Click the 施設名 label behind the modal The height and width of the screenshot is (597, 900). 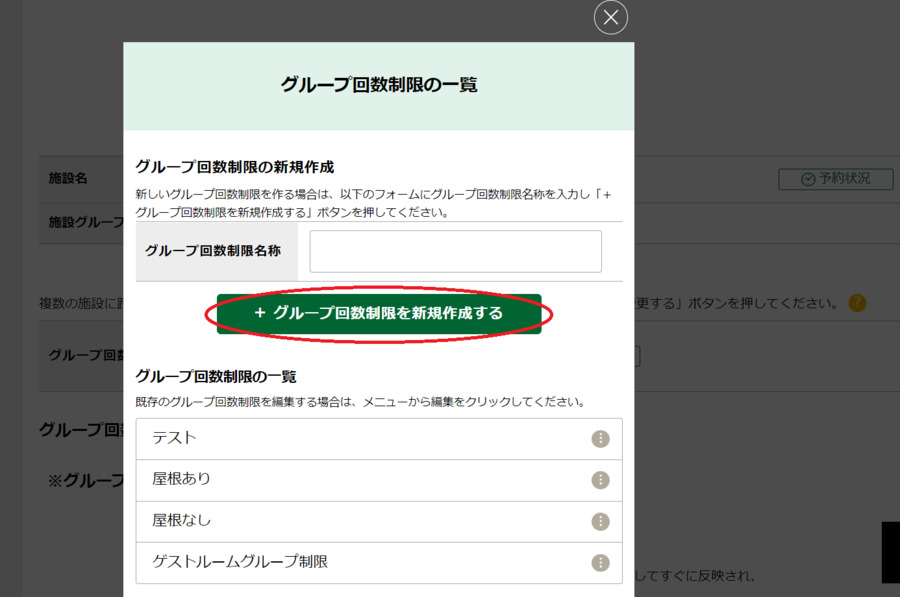pos(69,178)
